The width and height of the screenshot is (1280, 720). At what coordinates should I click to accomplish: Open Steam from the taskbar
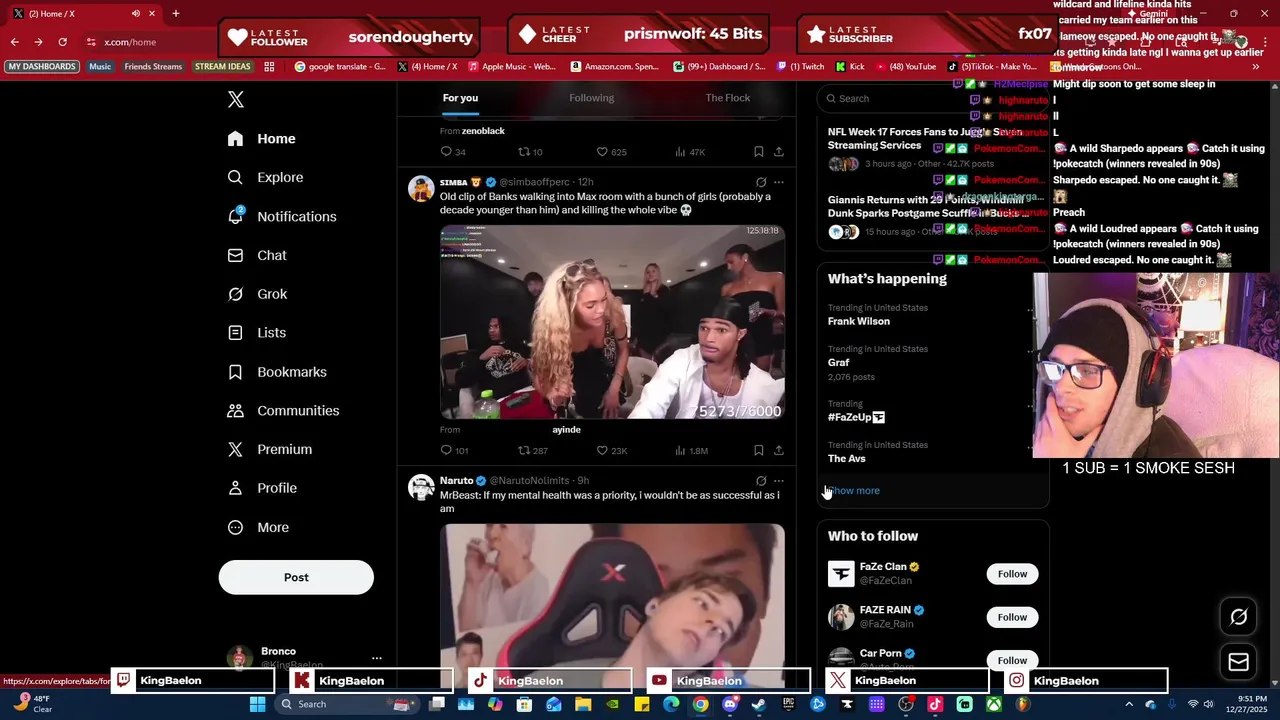click(x=759, y=704)
